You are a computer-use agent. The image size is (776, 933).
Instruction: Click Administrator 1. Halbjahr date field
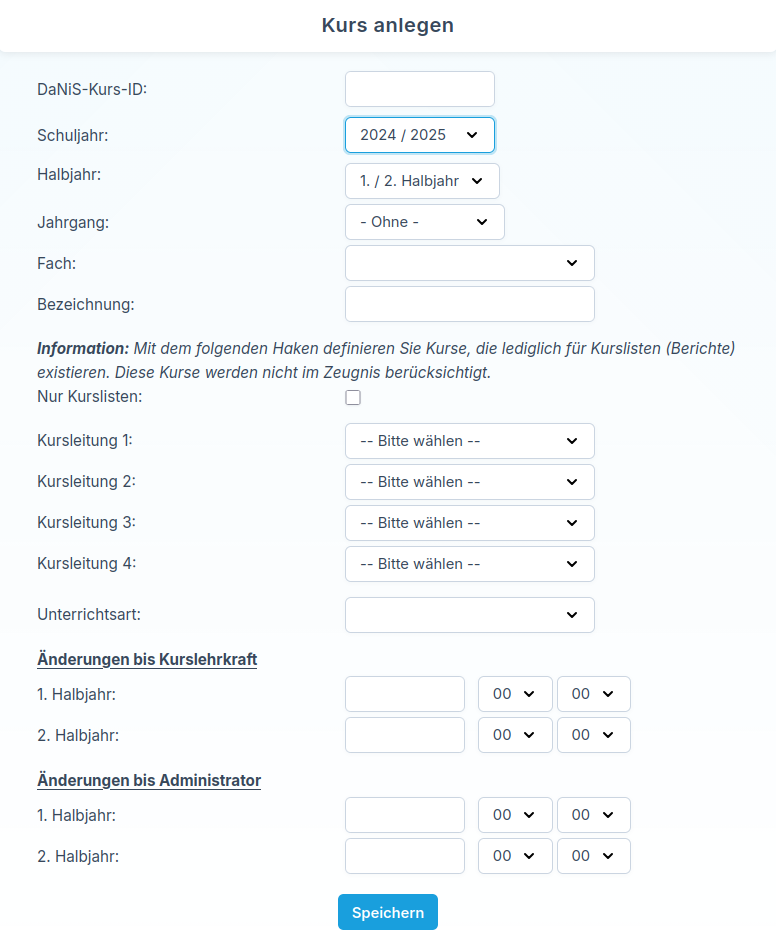[x=405, y=815]
